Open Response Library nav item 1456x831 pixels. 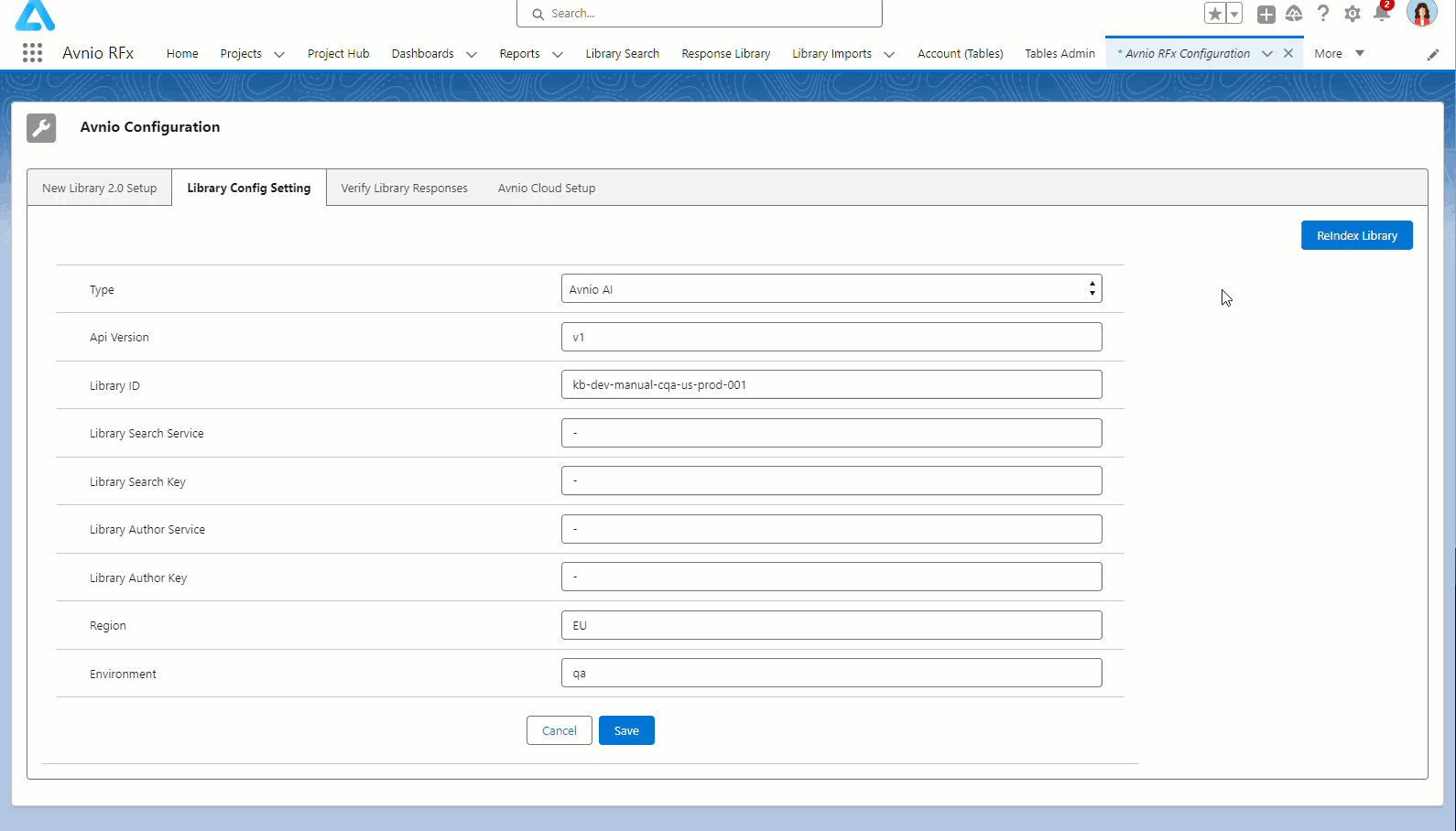726,53
